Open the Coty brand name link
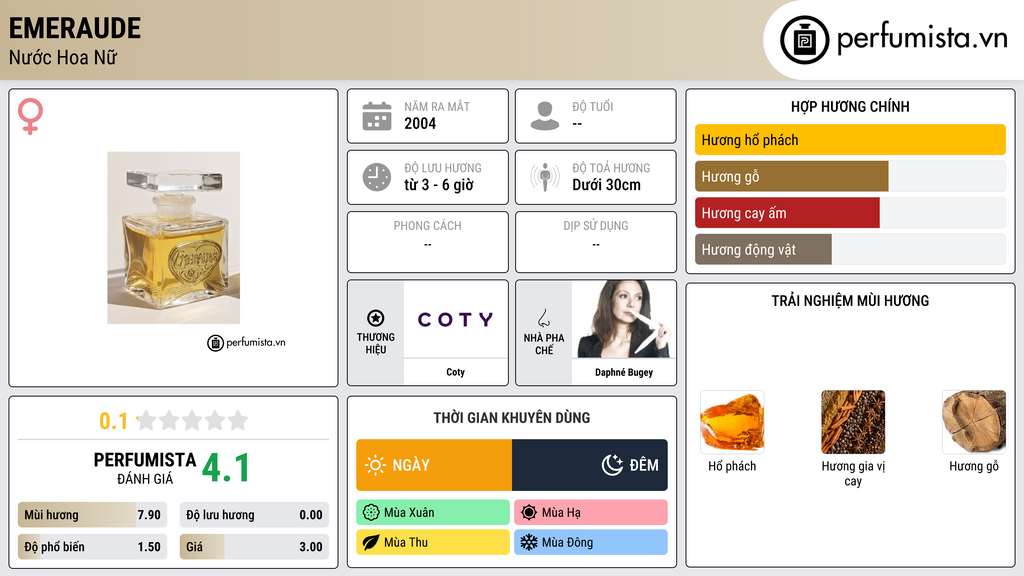This screenshot has height=576, width=1024. pos(456,372)
